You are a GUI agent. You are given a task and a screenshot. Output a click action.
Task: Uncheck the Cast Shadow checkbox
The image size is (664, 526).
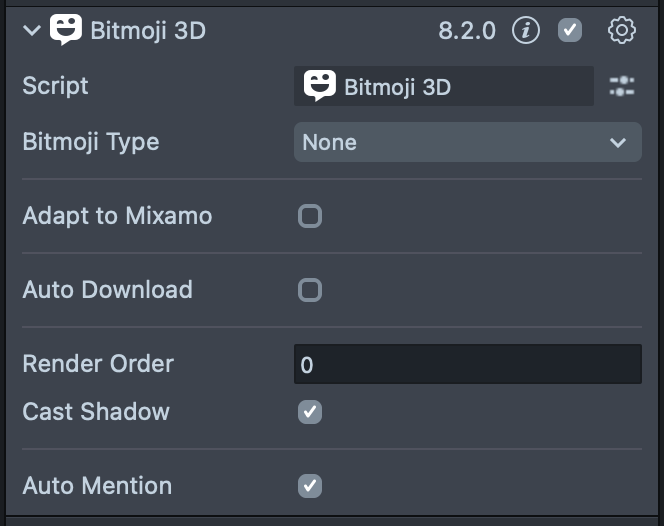[310, 412]
